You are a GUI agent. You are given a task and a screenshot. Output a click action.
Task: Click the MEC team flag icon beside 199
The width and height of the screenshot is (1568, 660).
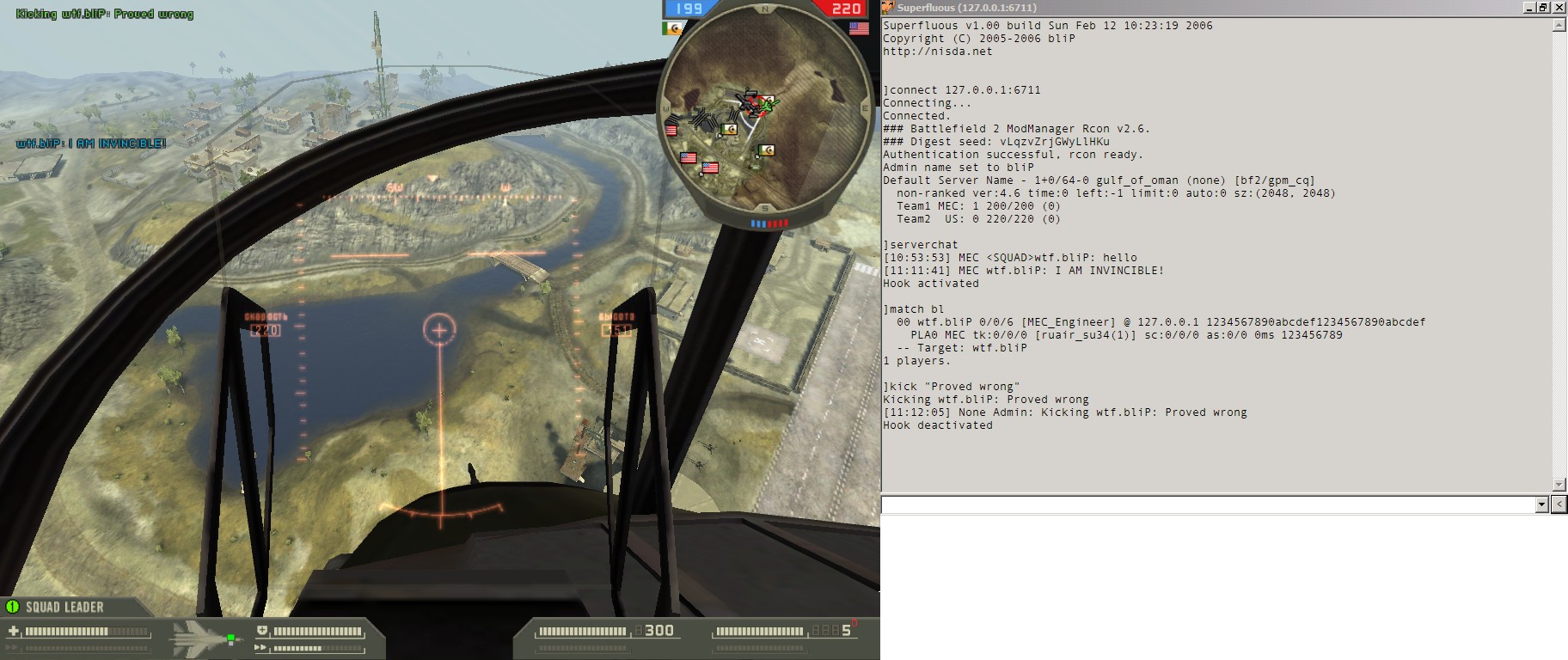[673, 28]
